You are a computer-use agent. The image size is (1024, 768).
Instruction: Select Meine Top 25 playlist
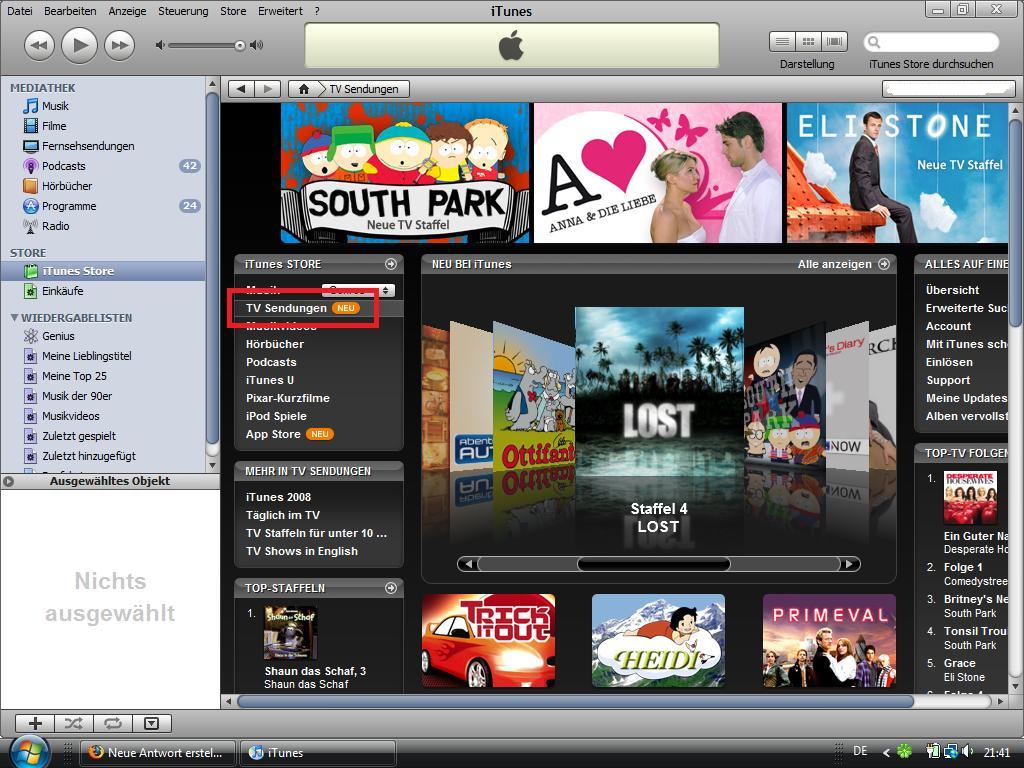tap(74, 376)
